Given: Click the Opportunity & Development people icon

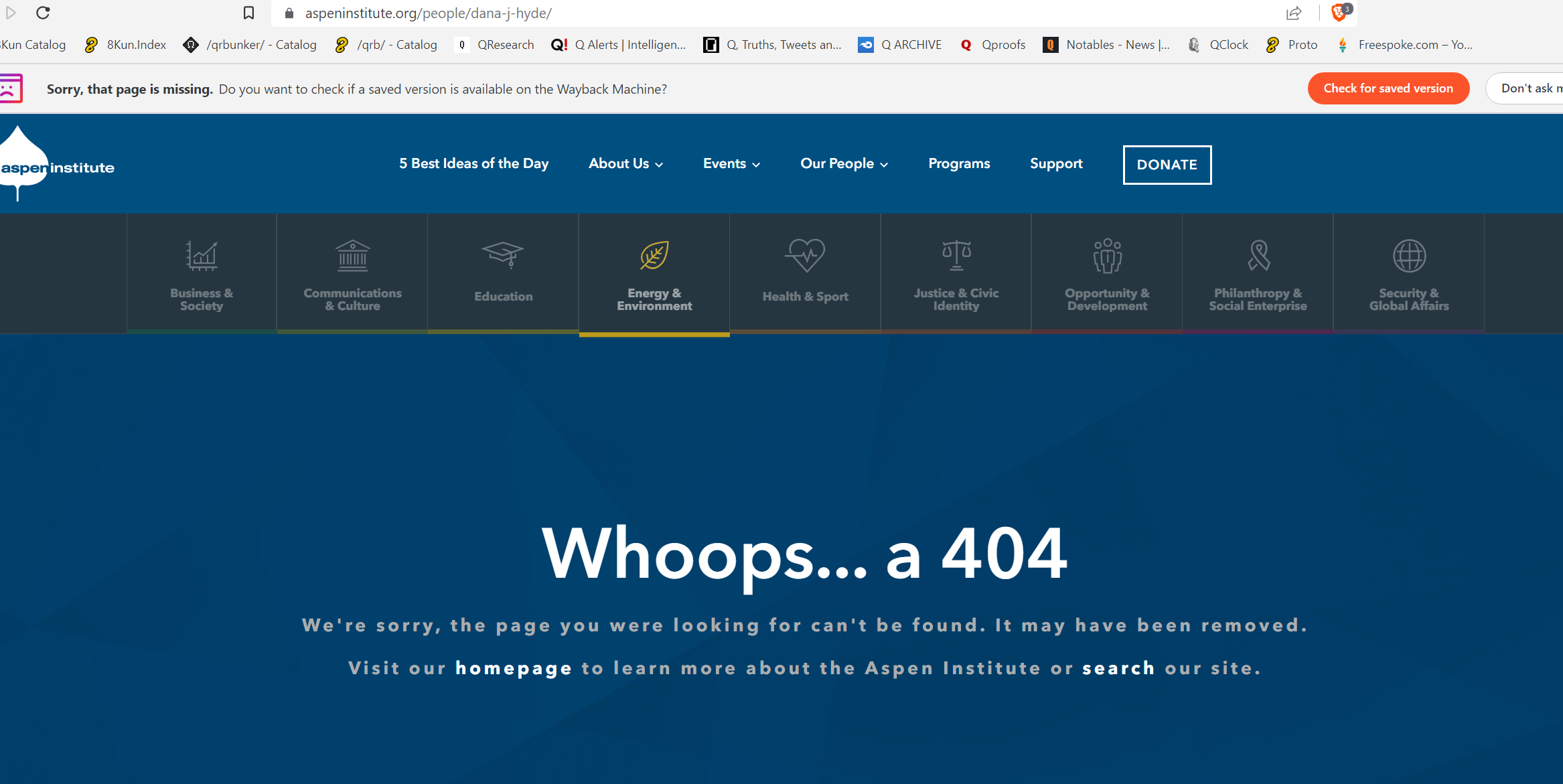Looking at the screenshot, I should 1108,256.
